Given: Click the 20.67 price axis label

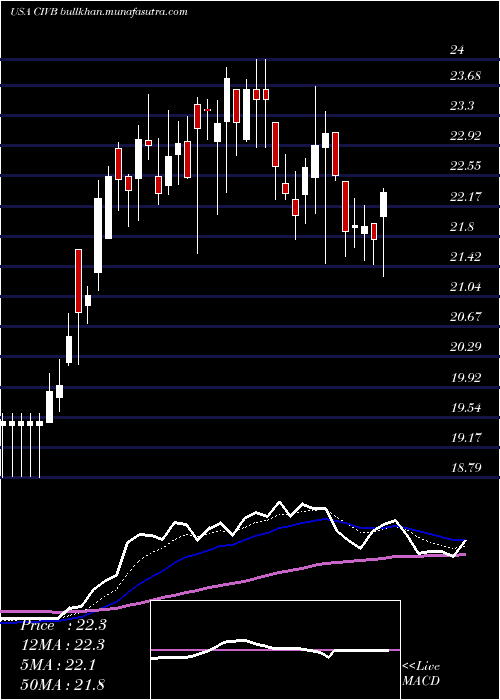Looking at the screenshot, I should pos(465,317).
